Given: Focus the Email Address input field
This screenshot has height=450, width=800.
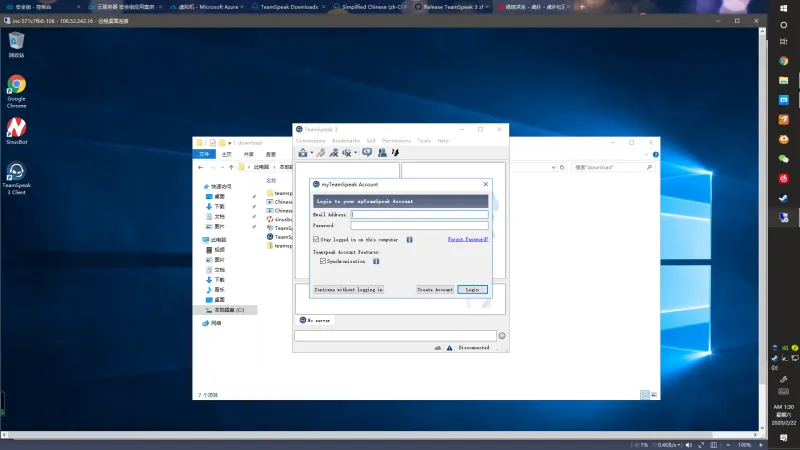Looking at the screenshot, I should coord(419,215).
